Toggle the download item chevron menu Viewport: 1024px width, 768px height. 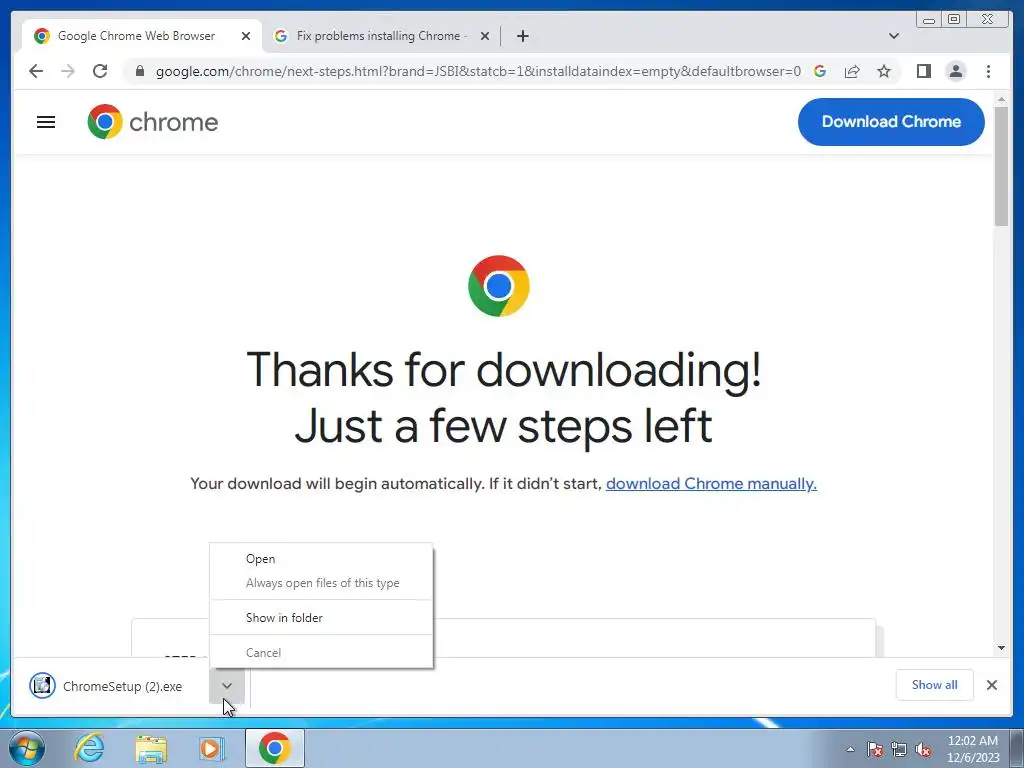pos(227,686)
